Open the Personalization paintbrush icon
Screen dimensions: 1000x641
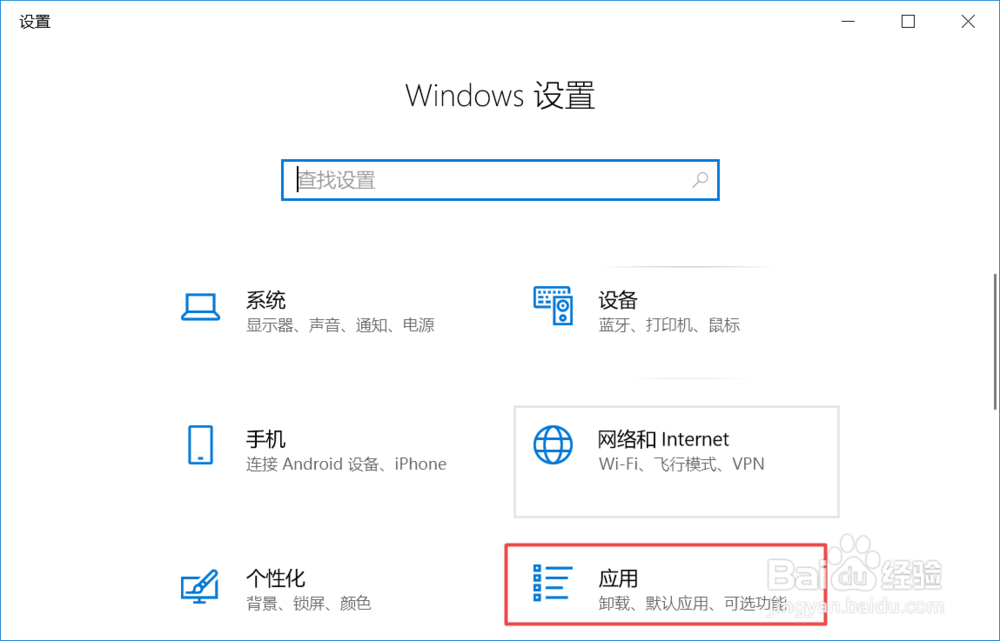pos(200,586)
